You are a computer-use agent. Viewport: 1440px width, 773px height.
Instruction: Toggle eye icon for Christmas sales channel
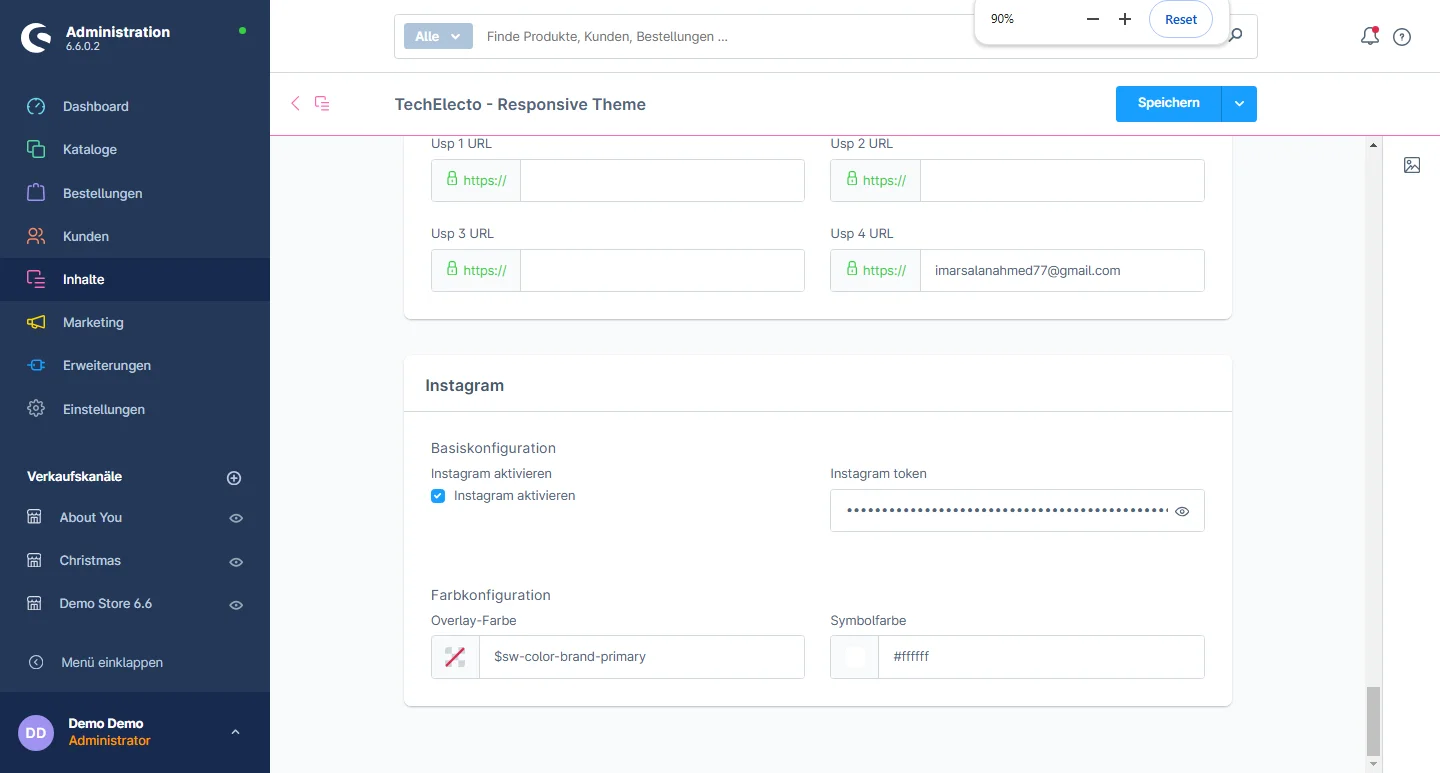(x=236, y=562)
